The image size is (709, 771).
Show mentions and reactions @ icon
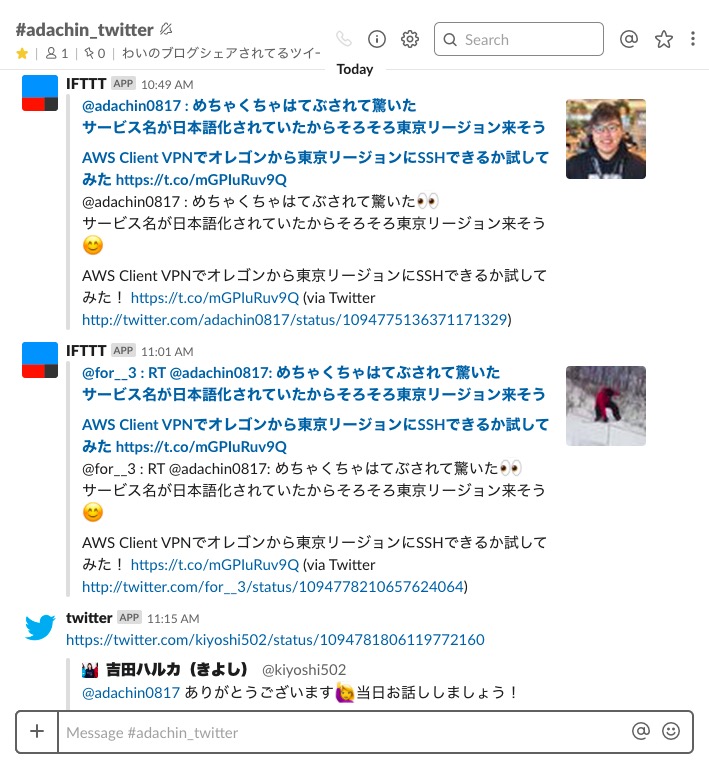(629, 38)
